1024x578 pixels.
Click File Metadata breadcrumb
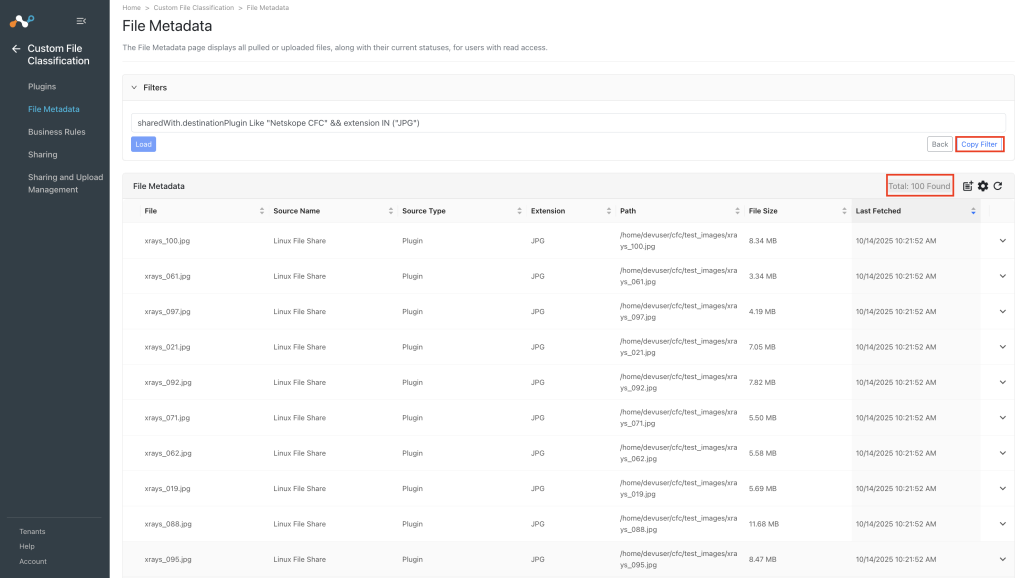(x=268, y=8)
